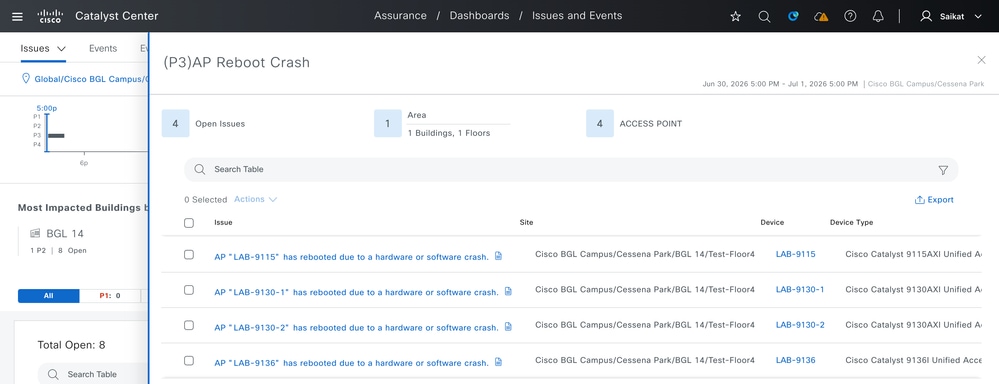Open the blue AI assistant icon
The width and height of the screenshot is (999, 384).
[793, 17]
